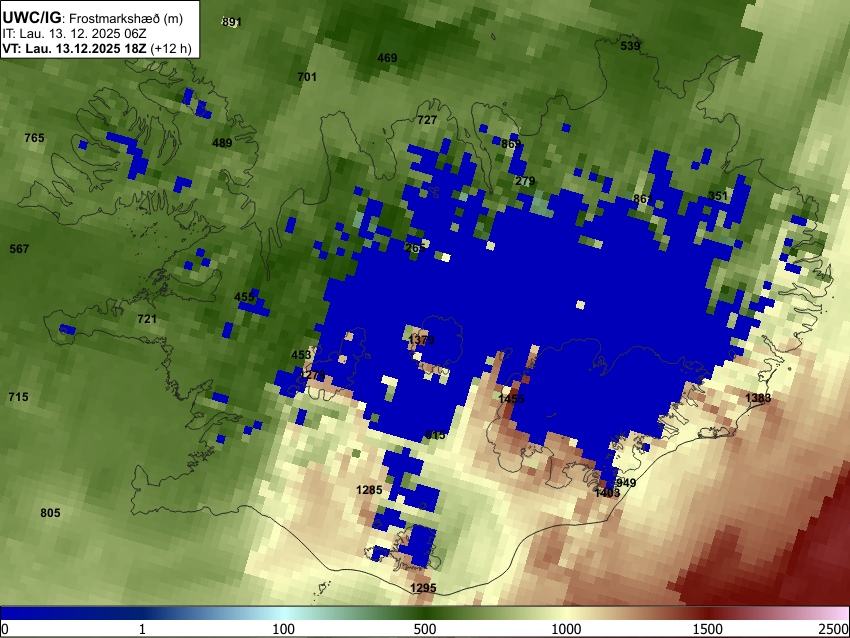Click the map value label '721'

point(147,319)
